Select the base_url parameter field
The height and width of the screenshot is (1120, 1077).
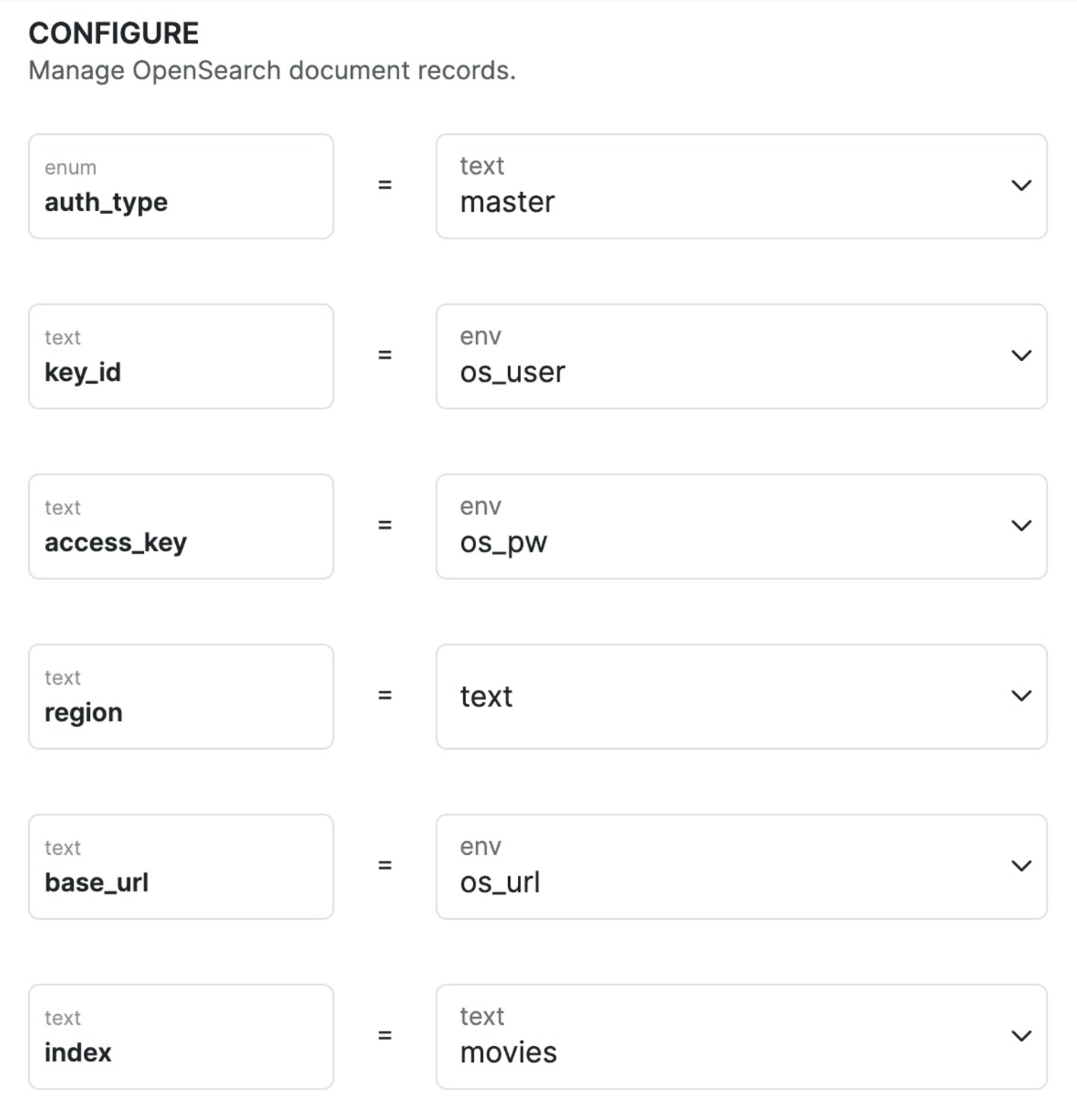tap(181, 867)
